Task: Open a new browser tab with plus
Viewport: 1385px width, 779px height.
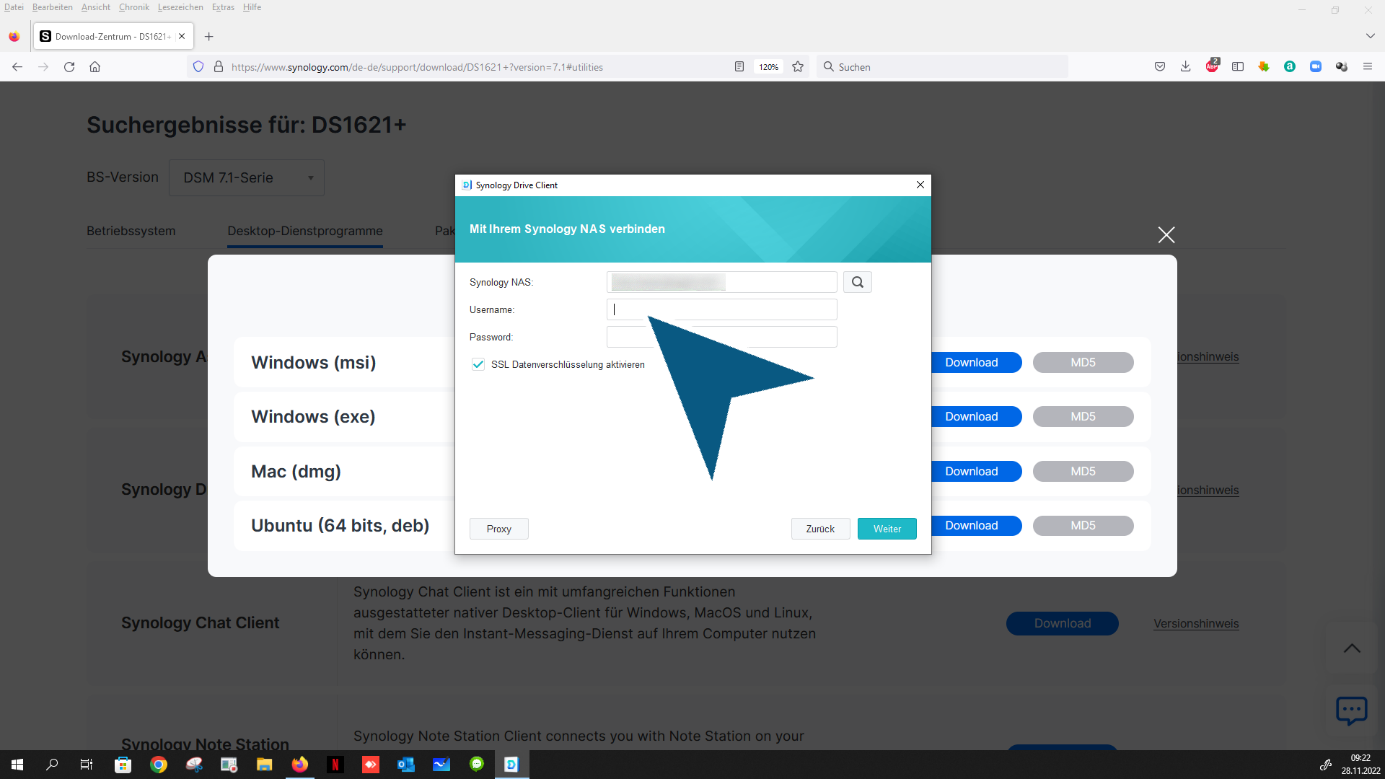Action: (x=209, y=36)
